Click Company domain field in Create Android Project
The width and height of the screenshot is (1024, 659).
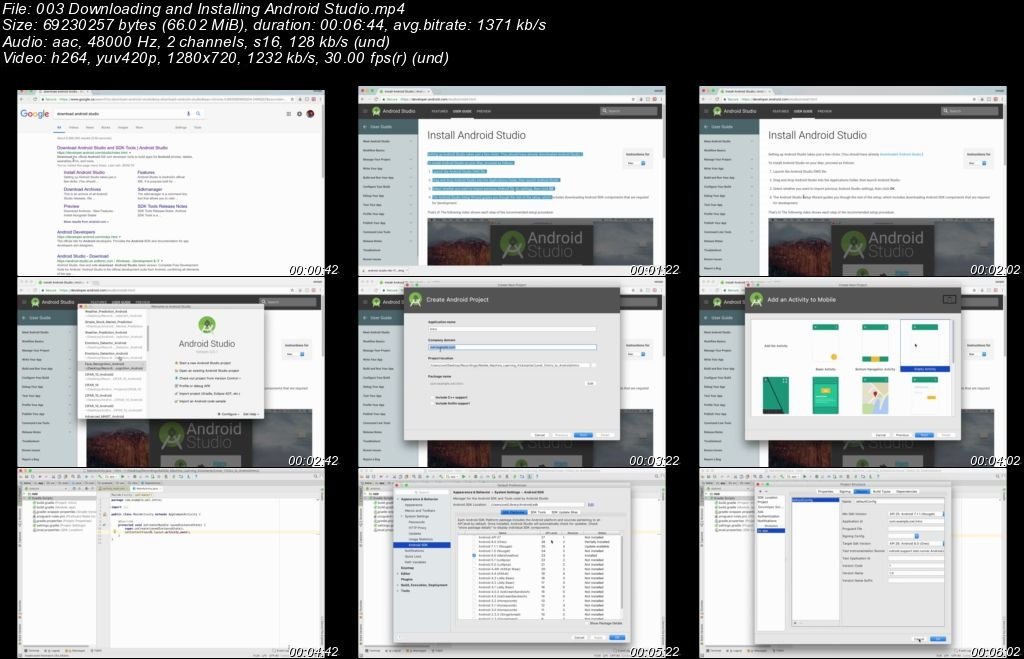pyautogui.click(x=512, y=347)
